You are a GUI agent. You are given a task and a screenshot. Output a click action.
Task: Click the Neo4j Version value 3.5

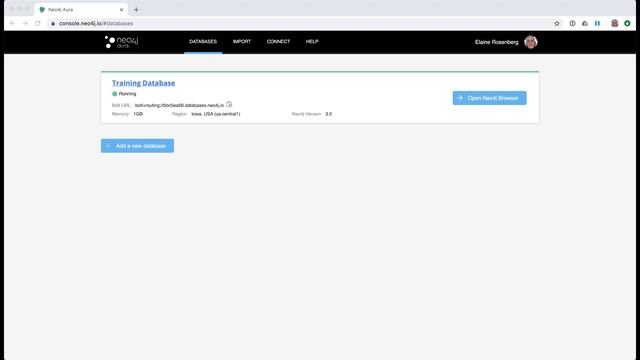coord(329,114)
